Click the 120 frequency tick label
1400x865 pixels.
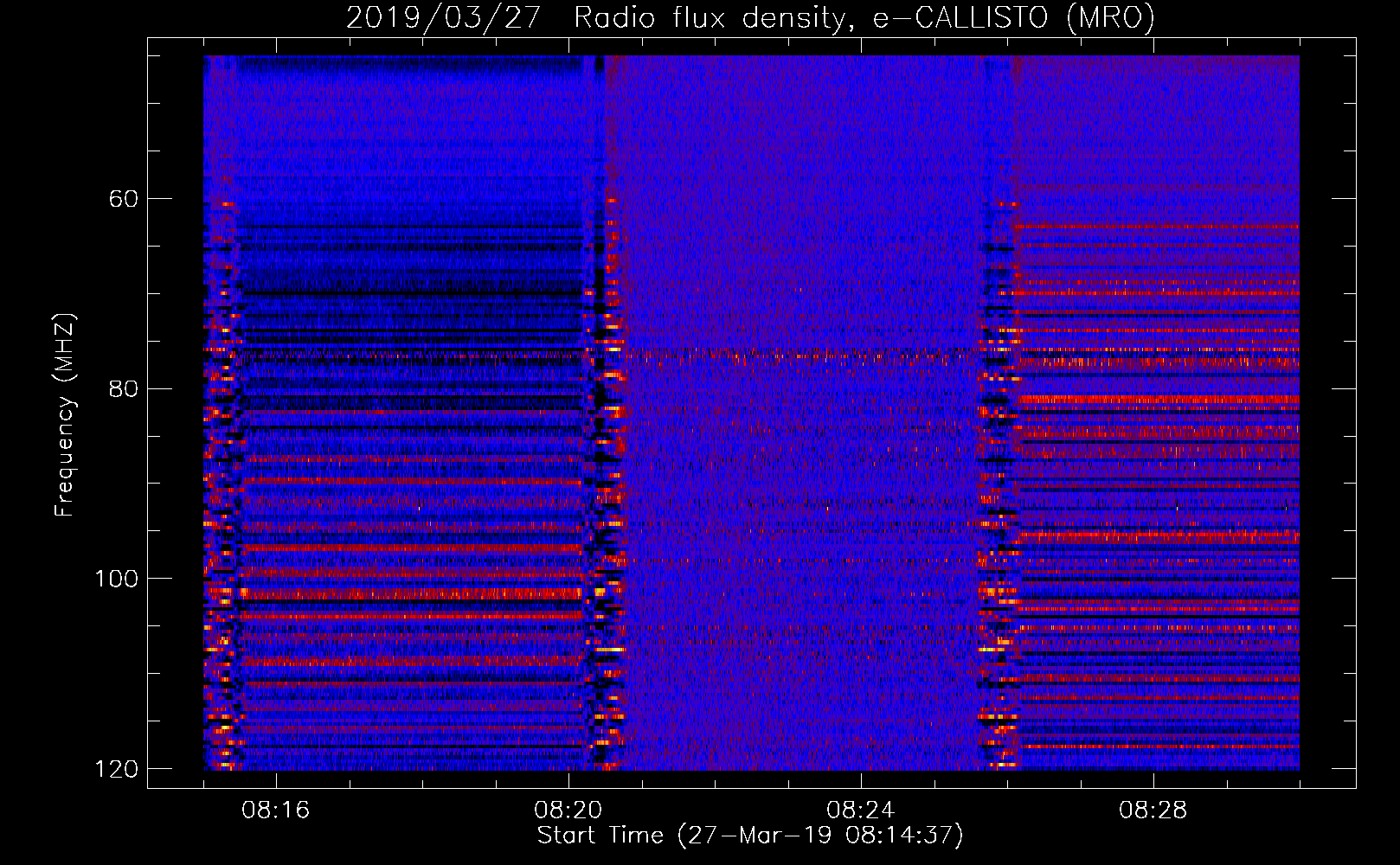click(117, 769)
